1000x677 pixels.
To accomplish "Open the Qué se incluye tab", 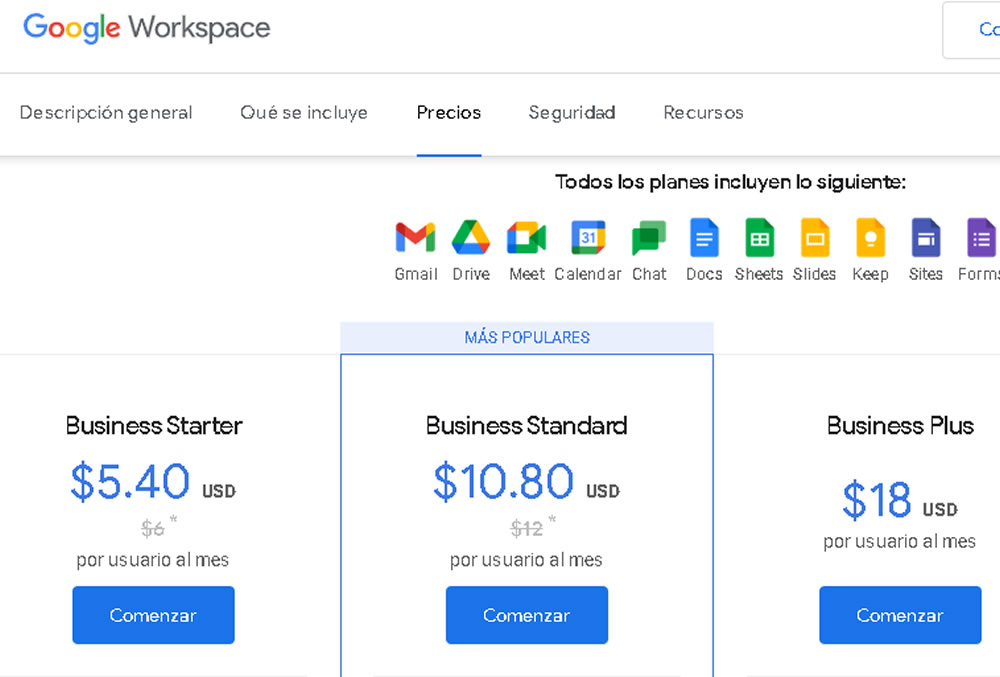I will (304, 113).
